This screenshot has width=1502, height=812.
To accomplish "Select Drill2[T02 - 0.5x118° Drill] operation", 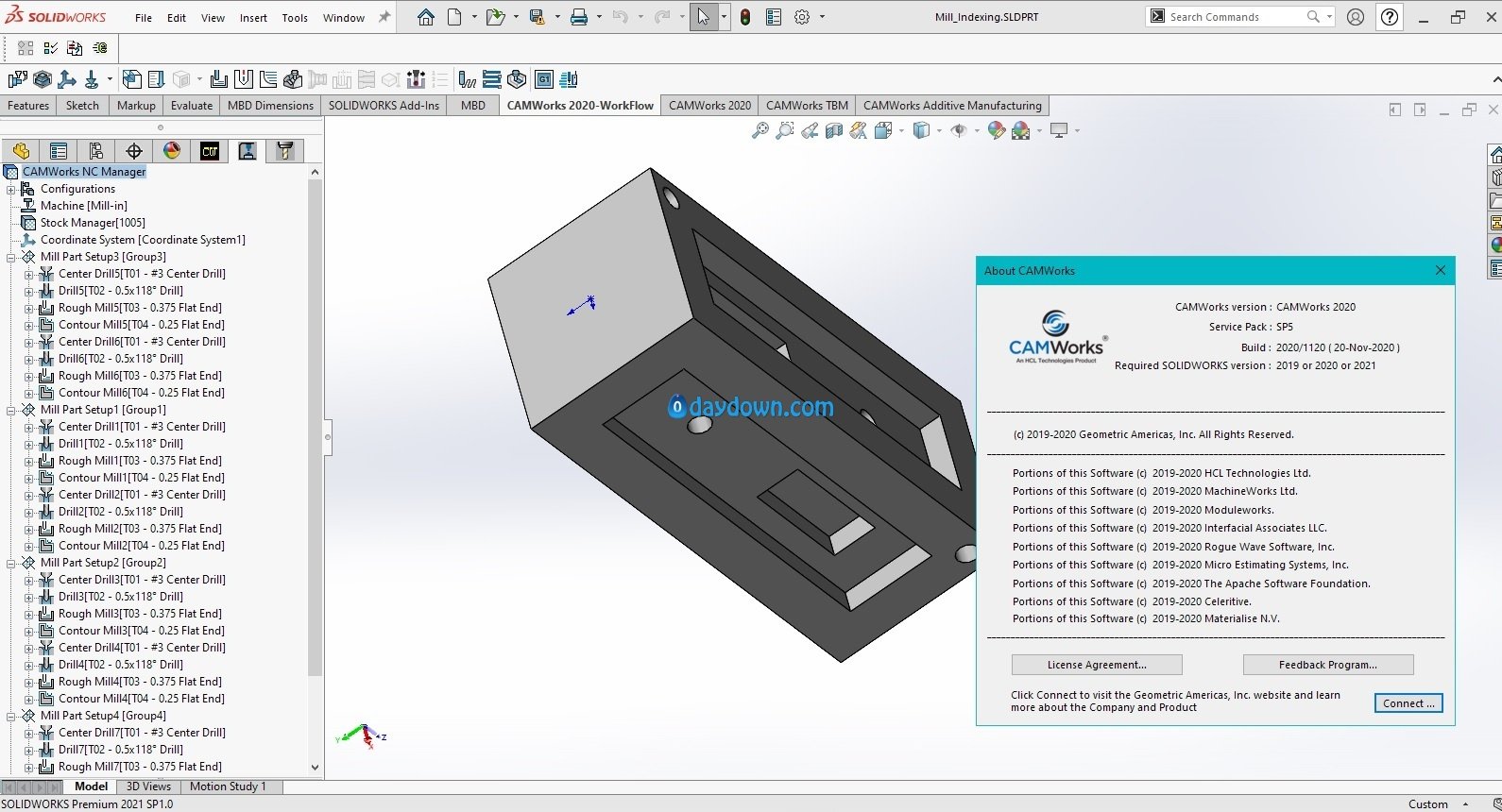I will (121, 512).
